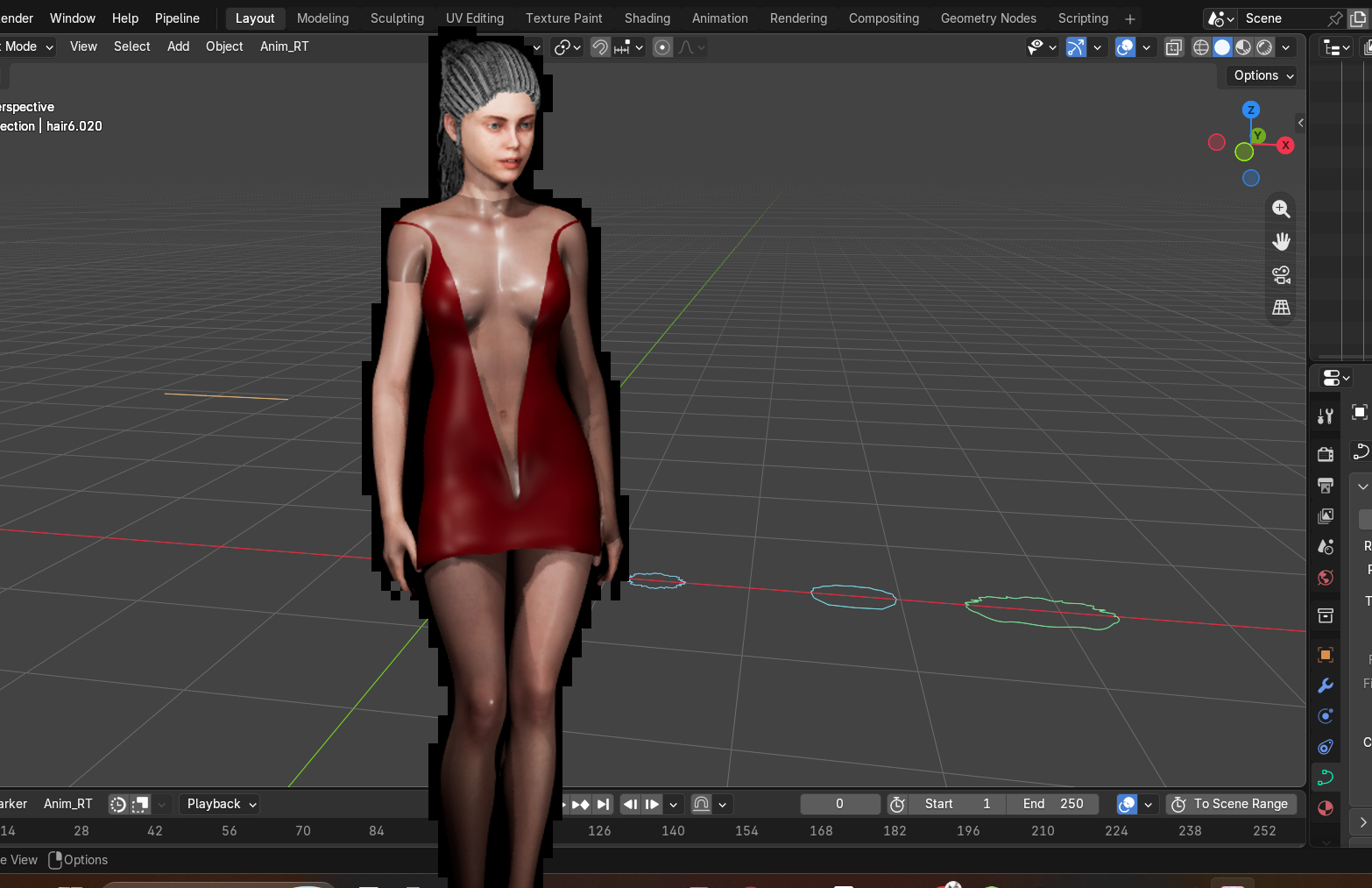Open the Object properties tab
Image resolution: width=1372 pixels, height=888 pixels.
click(x=1326, y=655)
